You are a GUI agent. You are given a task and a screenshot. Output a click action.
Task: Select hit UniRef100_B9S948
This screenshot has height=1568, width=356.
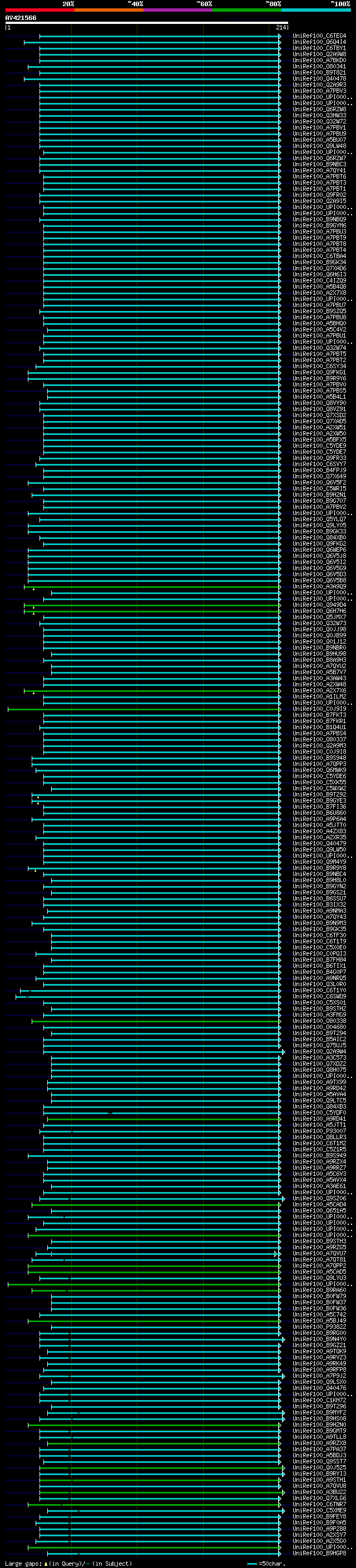coord(319,758)
